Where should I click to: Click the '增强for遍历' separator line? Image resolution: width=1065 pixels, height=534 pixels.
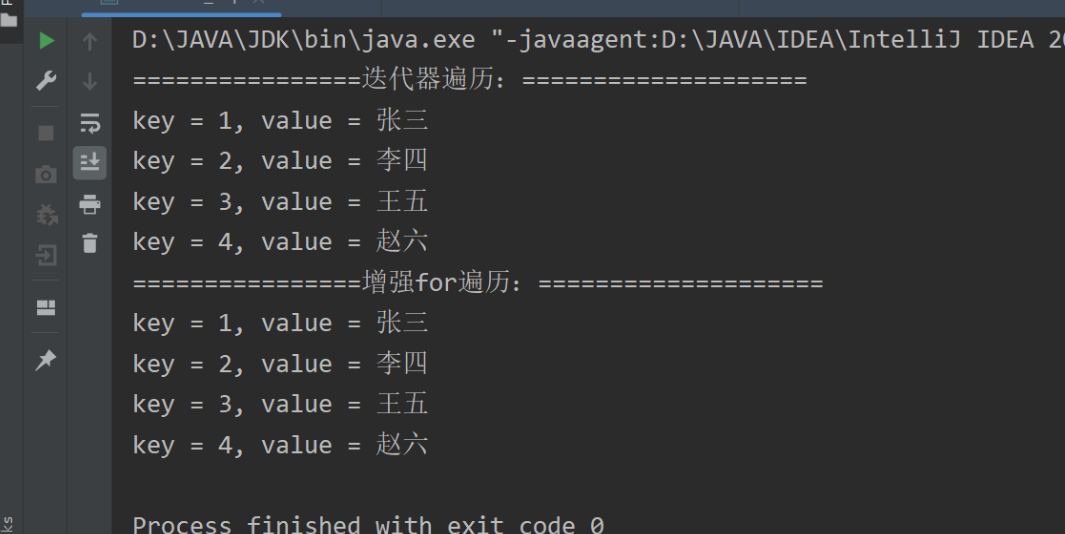tap(477, 282)
